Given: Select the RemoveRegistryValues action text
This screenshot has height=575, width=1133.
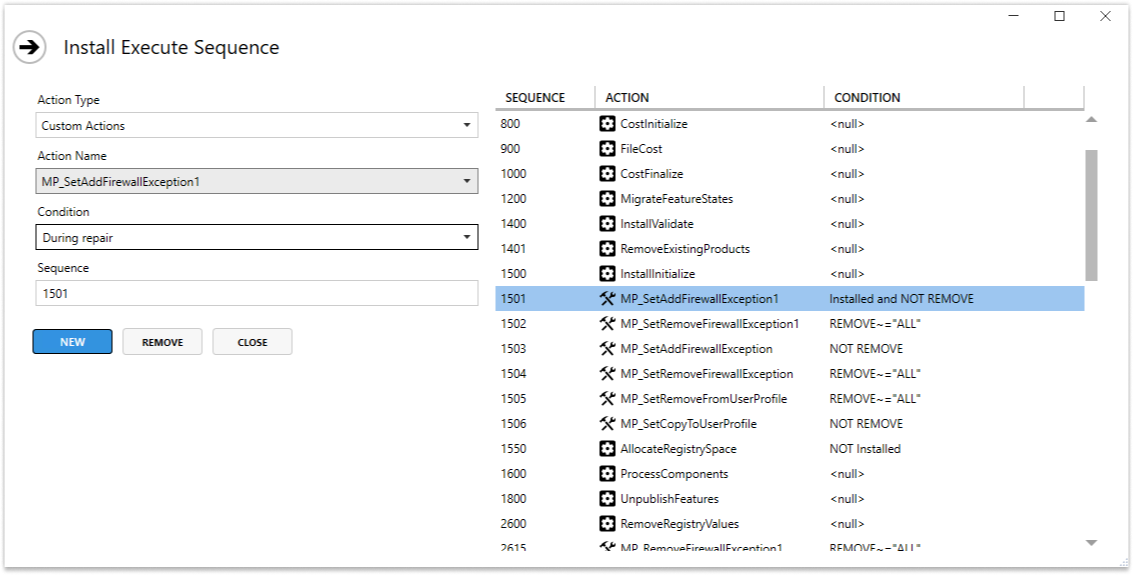Looking at the screenshot, I should (680, 524).
